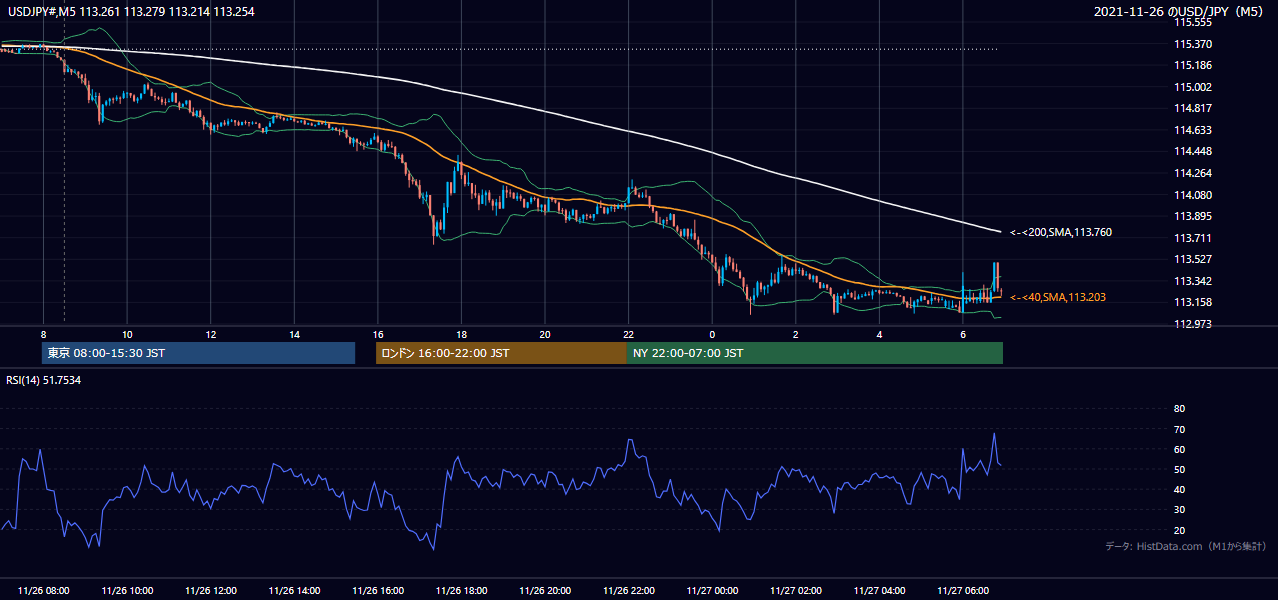Click the price axis value 115.370
The width and height of the screenshot is (1278, 600).
[x=1192, y=44]
